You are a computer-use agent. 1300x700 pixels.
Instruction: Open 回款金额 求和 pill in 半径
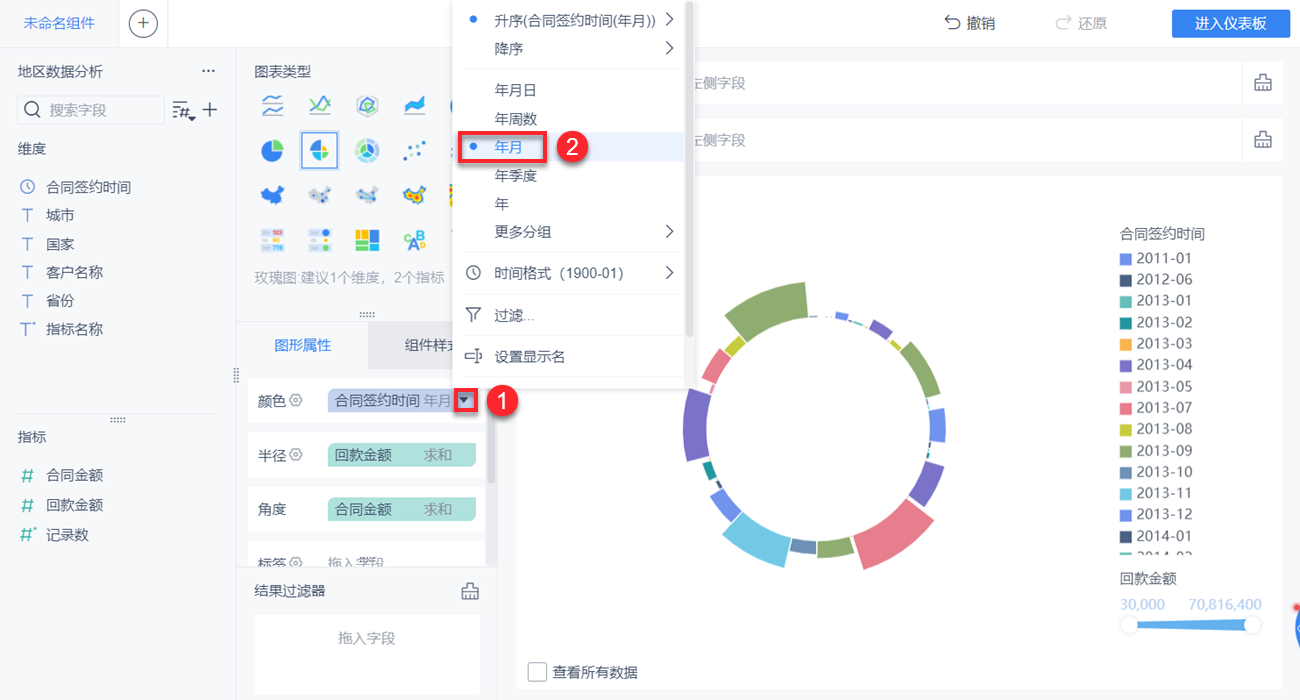coord(401,455)
